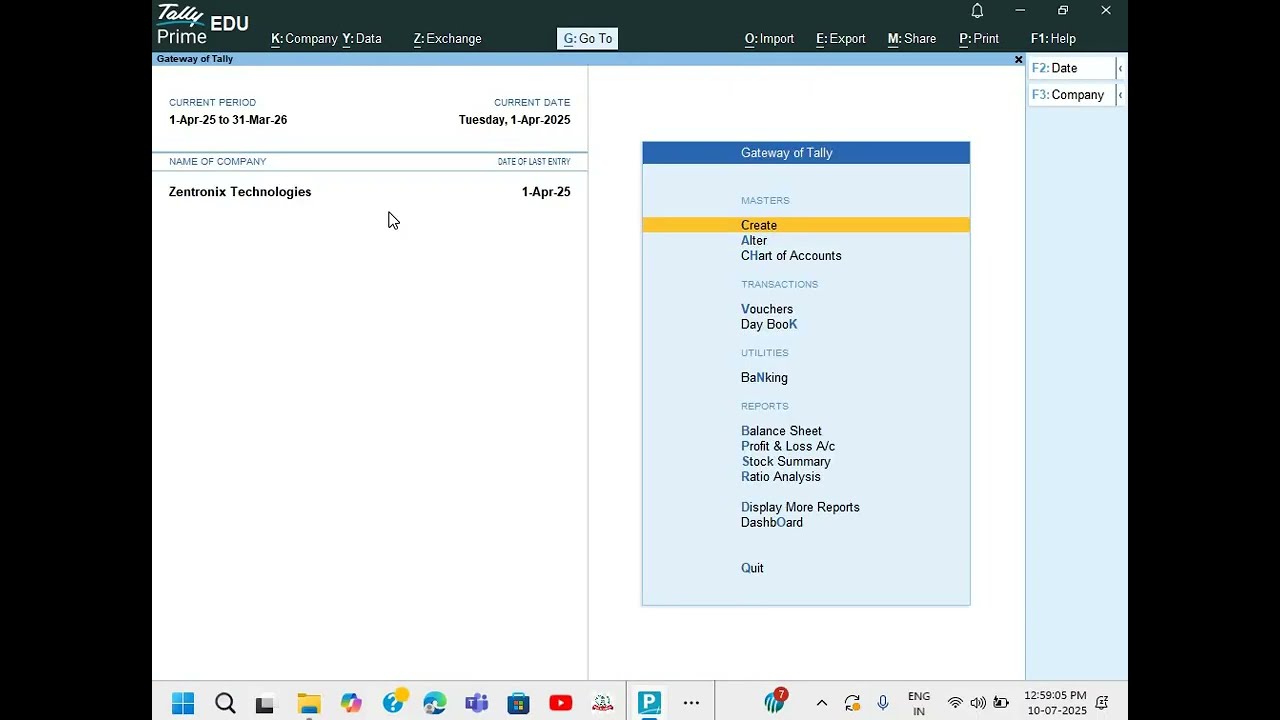
Task: Click the Tally Prime EDU logo
Action: [x=203, y=25]
